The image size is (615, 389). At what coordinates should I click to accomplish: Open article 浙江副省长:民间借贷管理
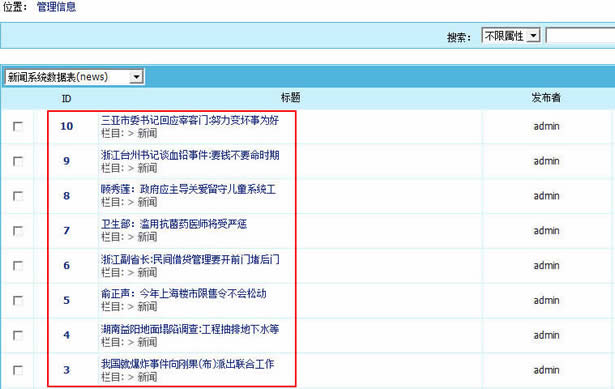tap(190, 259)
